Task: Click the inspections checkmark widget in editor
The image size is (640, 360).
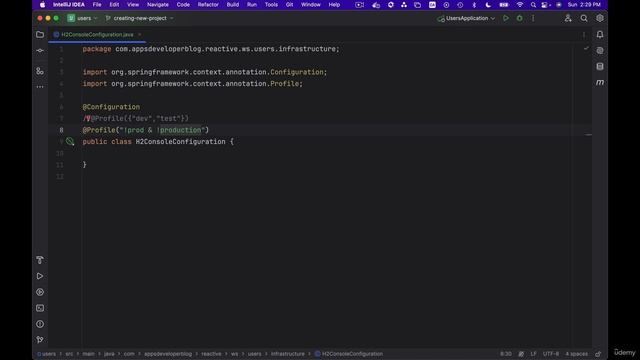Action: click(x=586, y=48)
